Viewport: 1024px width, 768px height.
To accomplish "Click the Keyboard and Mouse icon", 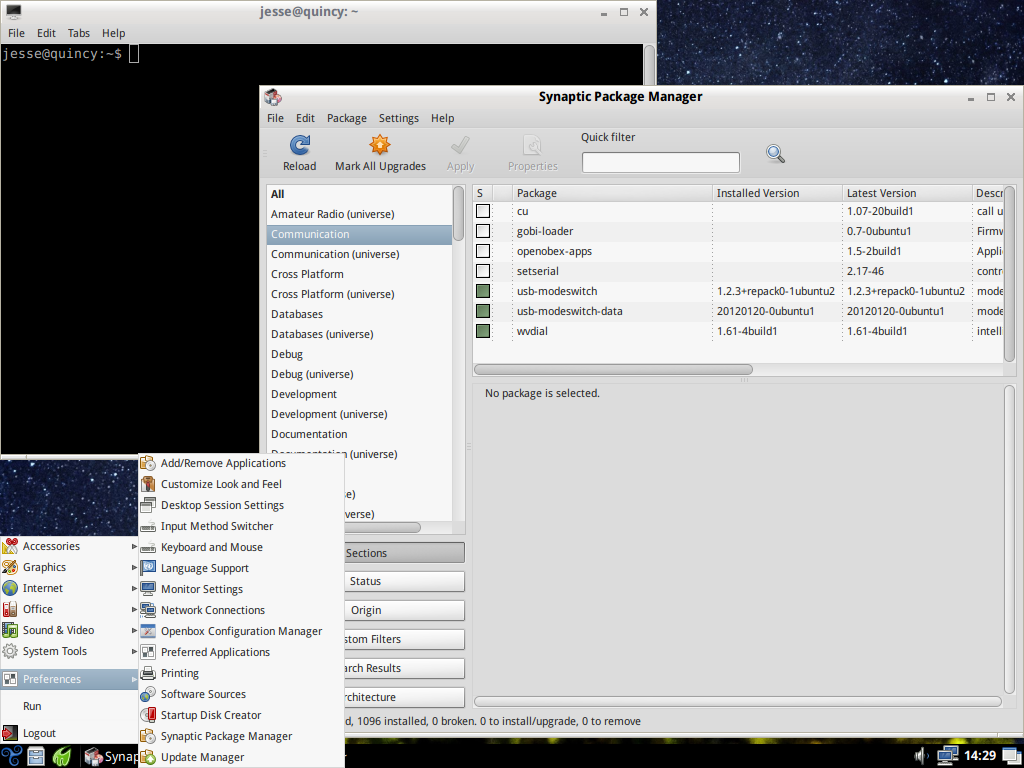I will (x=148, y=547).
